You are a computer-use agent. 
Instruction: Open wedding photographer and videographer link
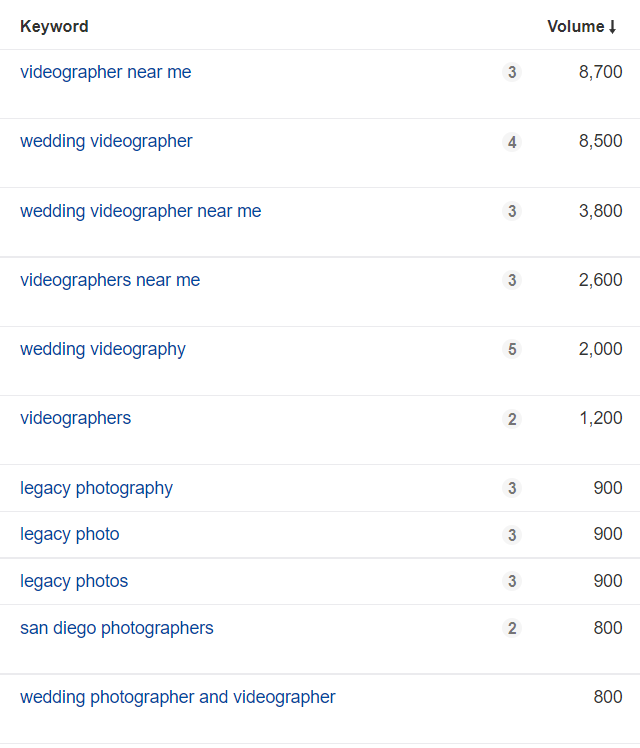point(178,697)
